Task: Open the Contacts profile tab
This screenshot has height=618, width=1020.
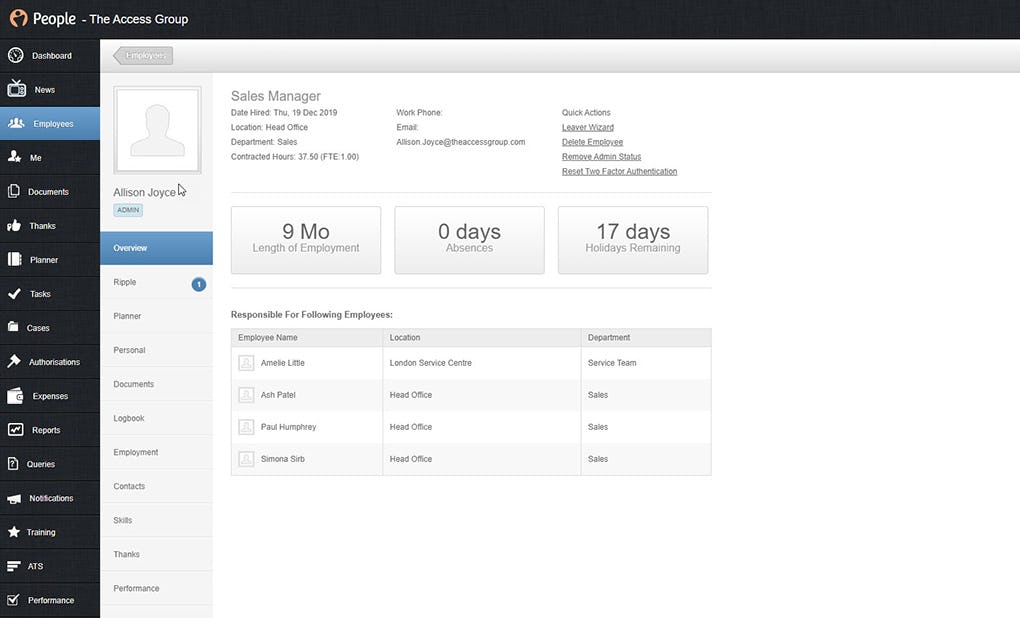Action: click(156, 487)
